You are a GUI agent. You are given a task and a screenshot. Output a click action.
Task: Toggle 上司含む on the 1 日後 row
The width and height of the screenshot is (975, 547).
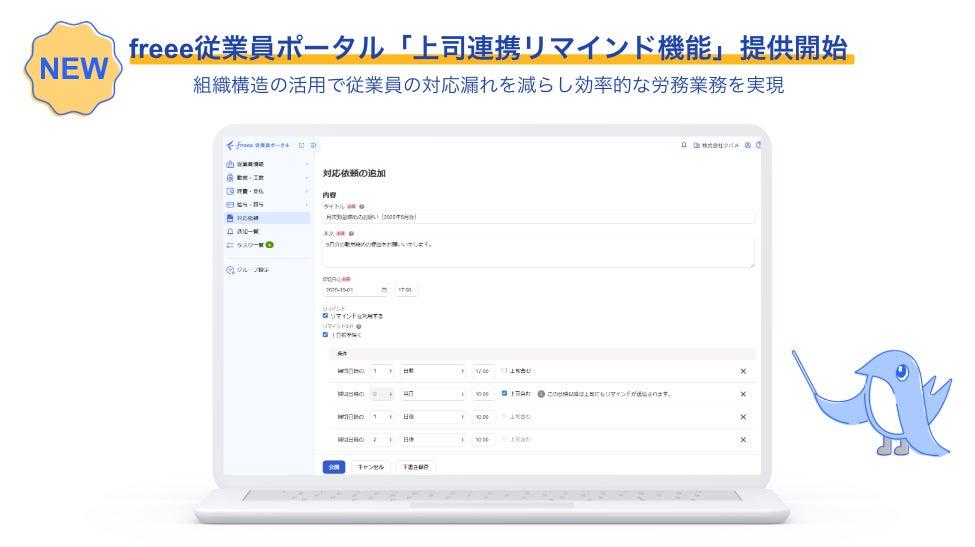(504, 416)
